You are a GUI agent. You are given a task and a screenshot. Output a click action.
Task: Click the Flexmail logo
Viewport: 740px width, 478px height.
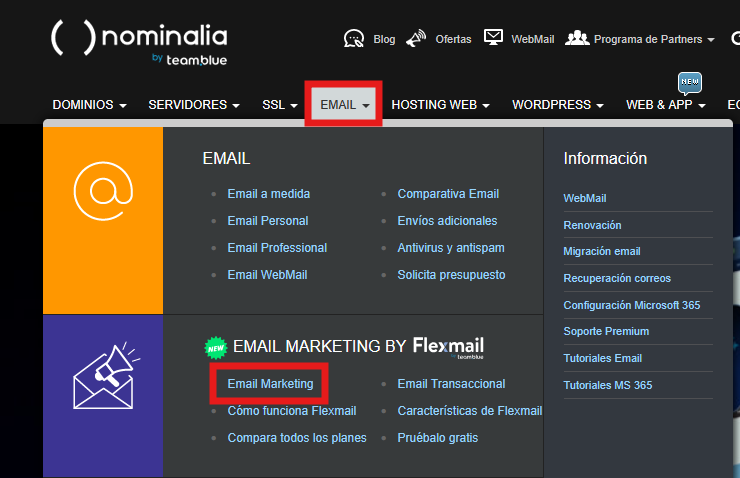(x=448, y=347)
